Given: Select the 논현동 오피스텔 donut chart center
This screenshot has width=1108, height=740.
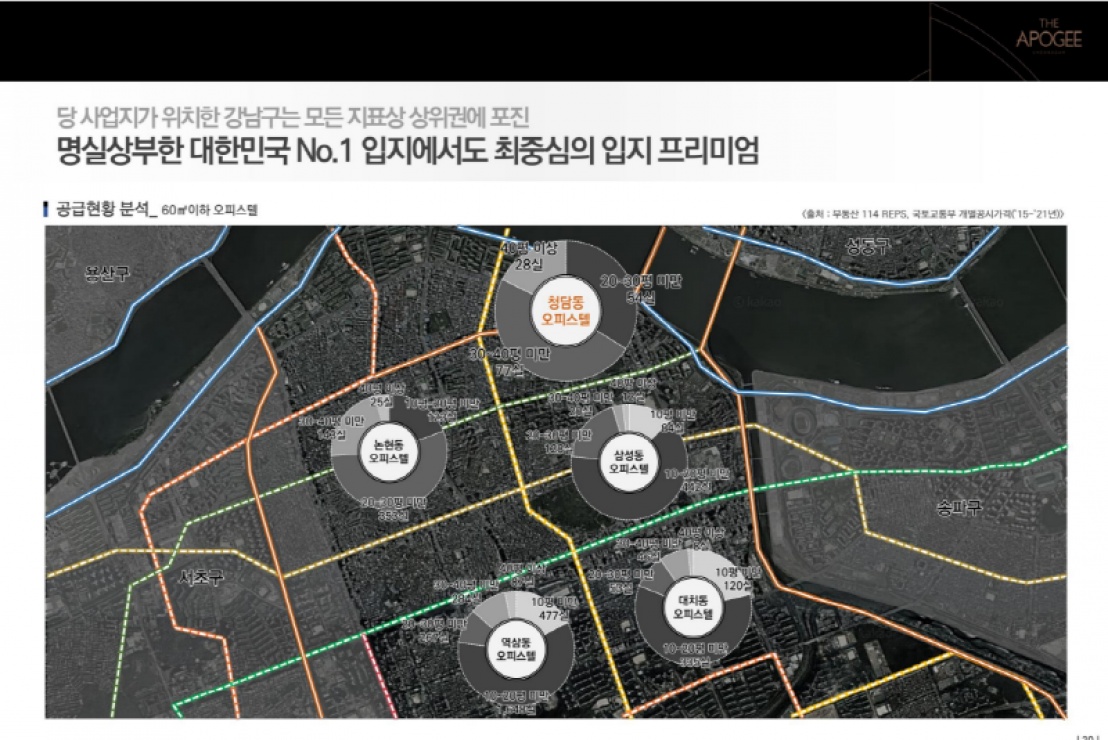Looking at the screenshot, I should (389, 452).
